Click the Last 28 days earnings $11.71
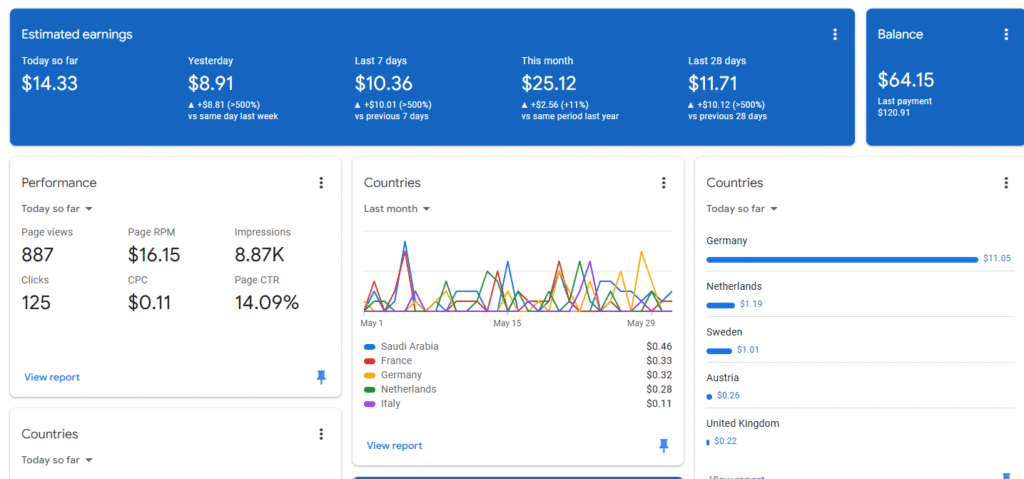This screenshot has width=1024, height=479. click(x=713, y=84)
